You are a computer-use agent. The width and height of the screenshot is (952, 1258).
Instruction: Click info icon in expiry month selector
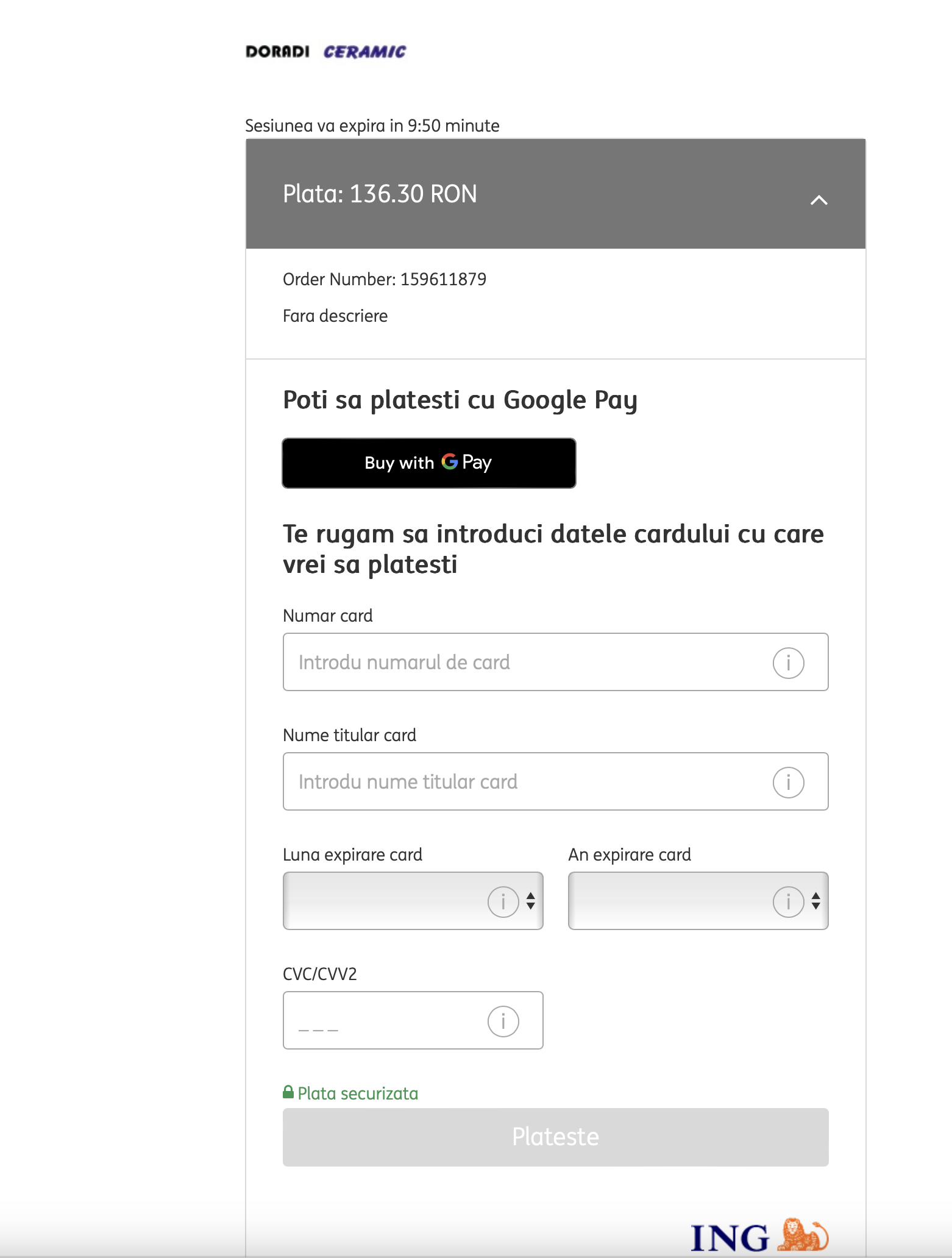503,901
